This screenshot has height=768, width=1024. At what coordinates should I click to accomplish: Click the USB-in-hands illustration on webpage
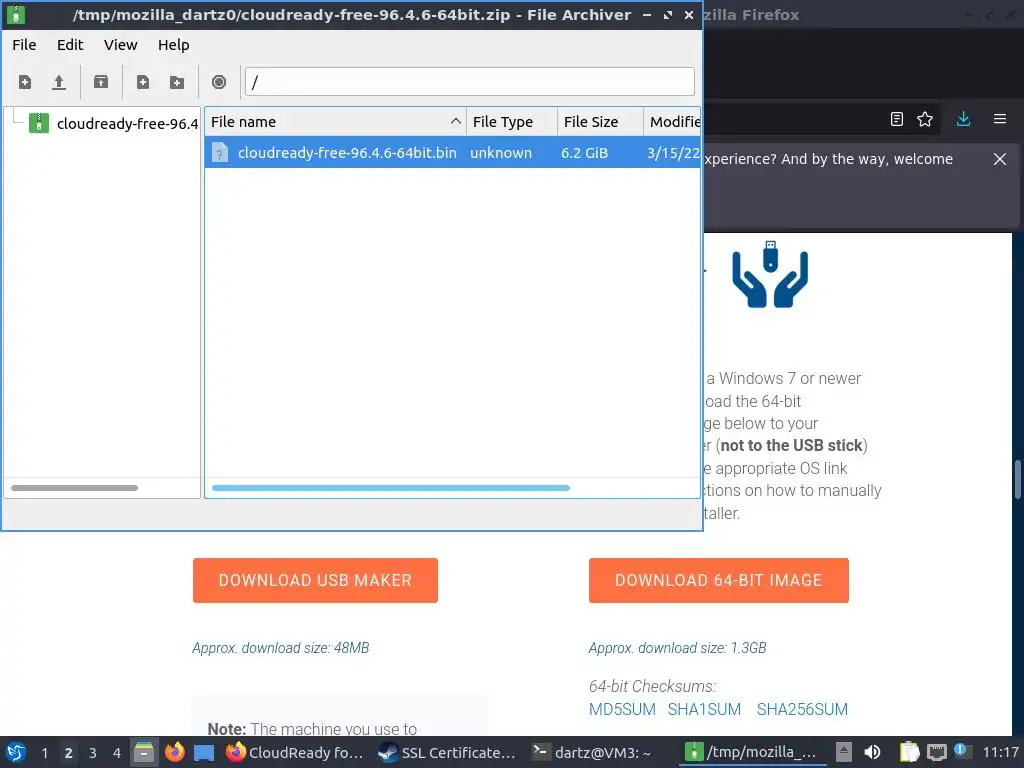[770, 274]
